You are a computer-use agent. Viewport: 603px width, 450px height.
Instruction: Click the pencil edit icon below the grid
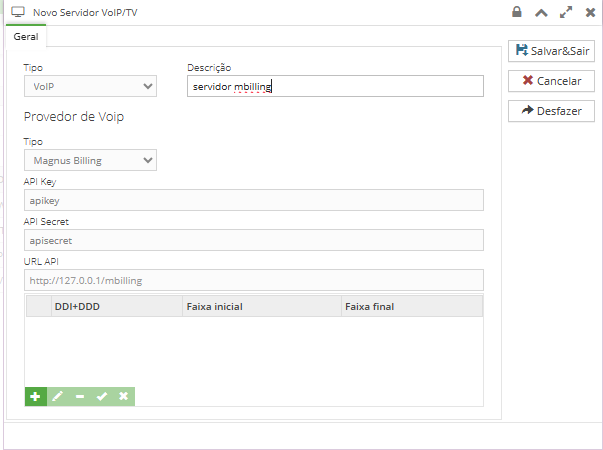[57, 397]
